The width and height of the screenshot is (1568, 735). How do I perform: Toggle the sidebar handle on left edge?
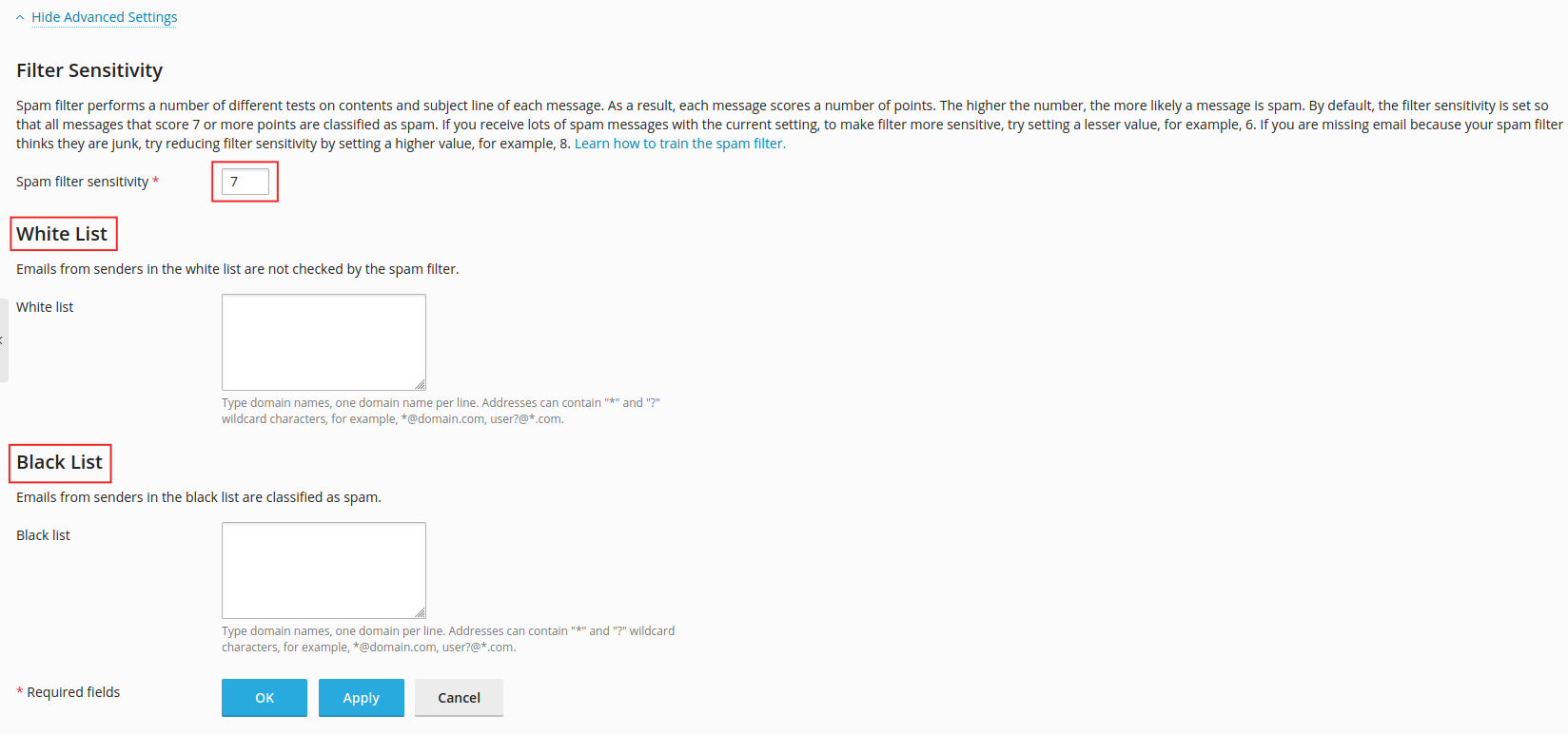3,340
